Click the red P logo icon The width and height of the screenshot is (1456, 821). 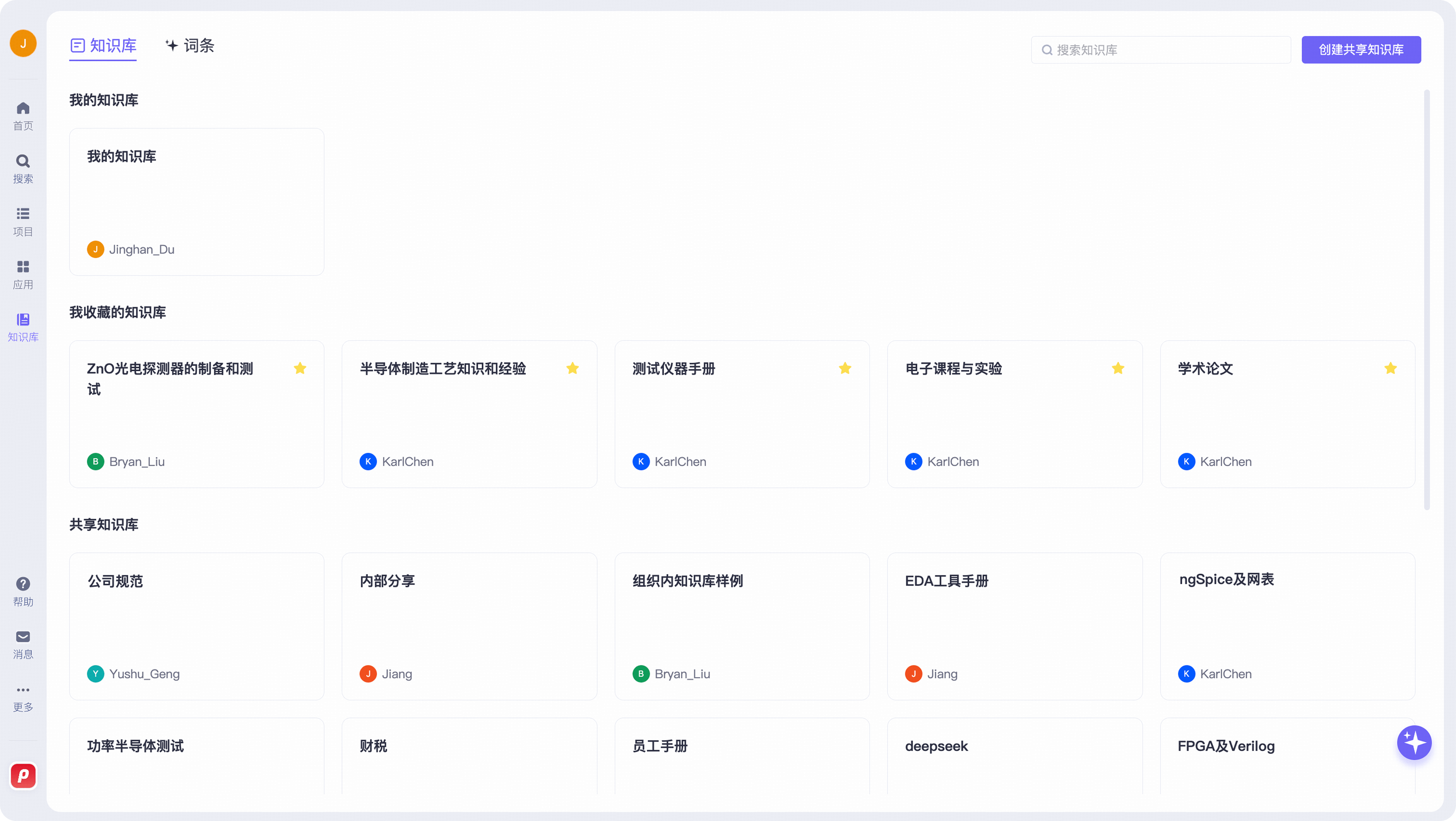[23, 776]
